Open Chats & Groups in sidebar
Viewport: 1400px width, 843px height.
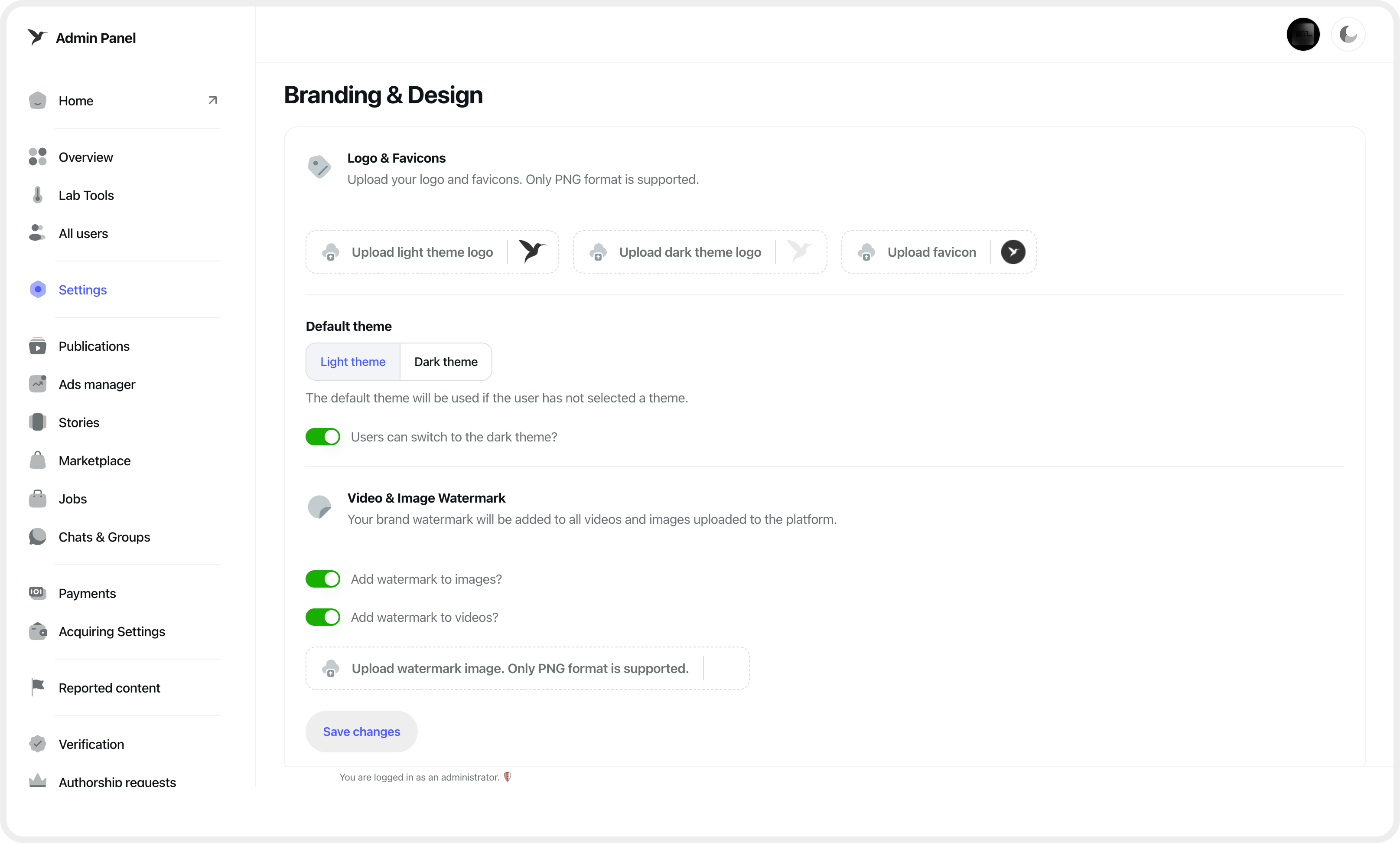click(x=104, y=537)
